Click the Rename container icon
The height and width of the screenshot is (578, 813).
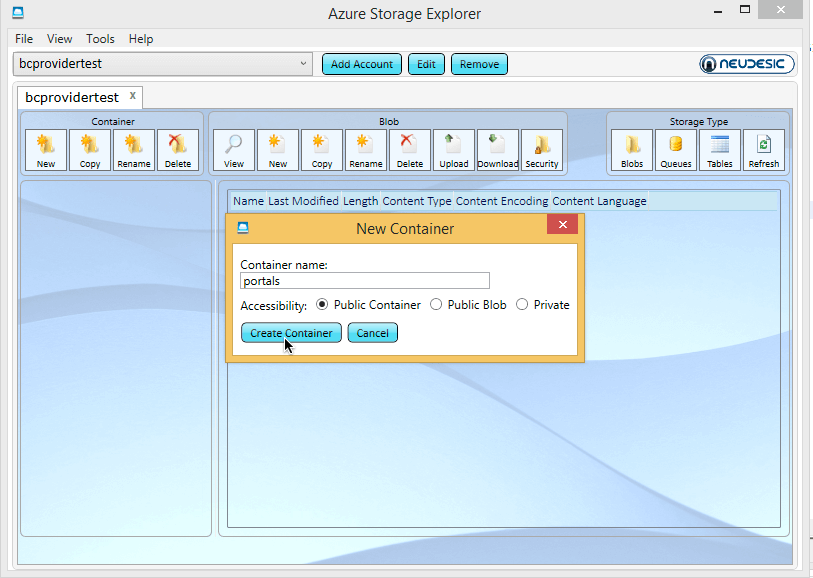point(134,150)
